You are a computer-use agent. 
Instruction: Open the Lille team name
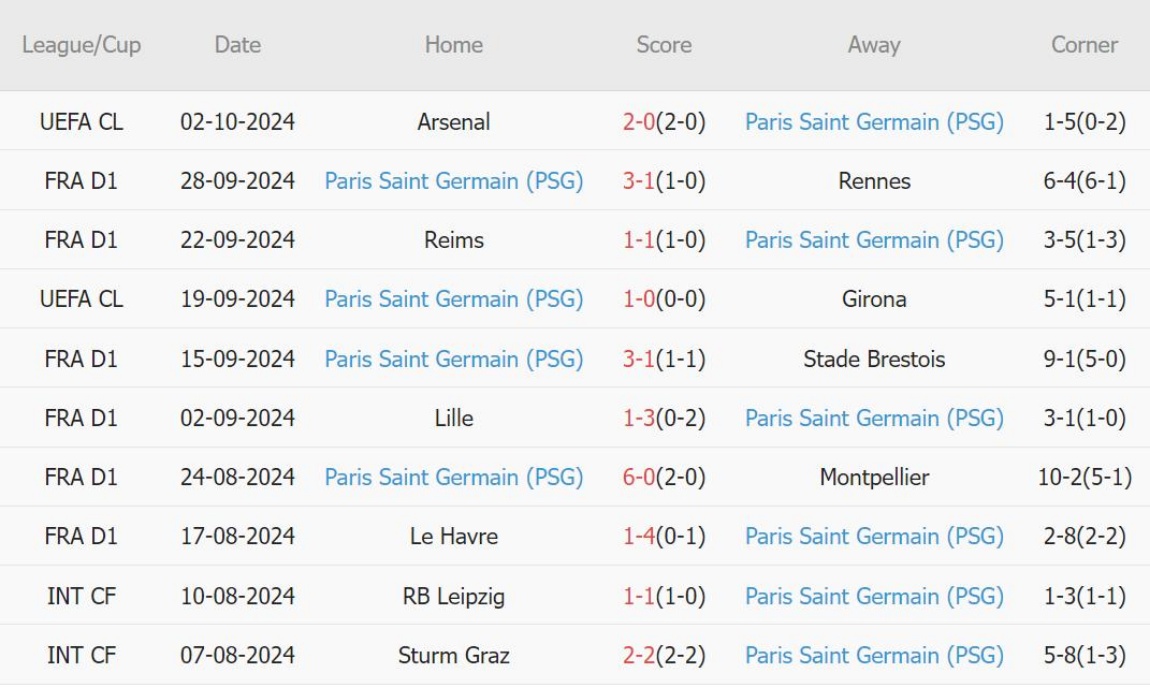coord(454,418)
